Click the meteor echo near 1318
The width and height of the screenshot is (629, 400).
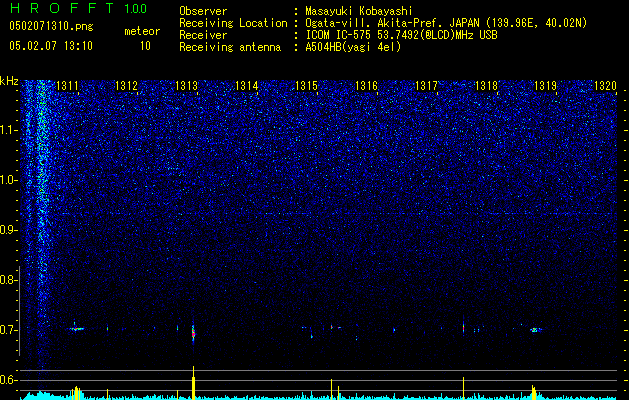(463, 326)
